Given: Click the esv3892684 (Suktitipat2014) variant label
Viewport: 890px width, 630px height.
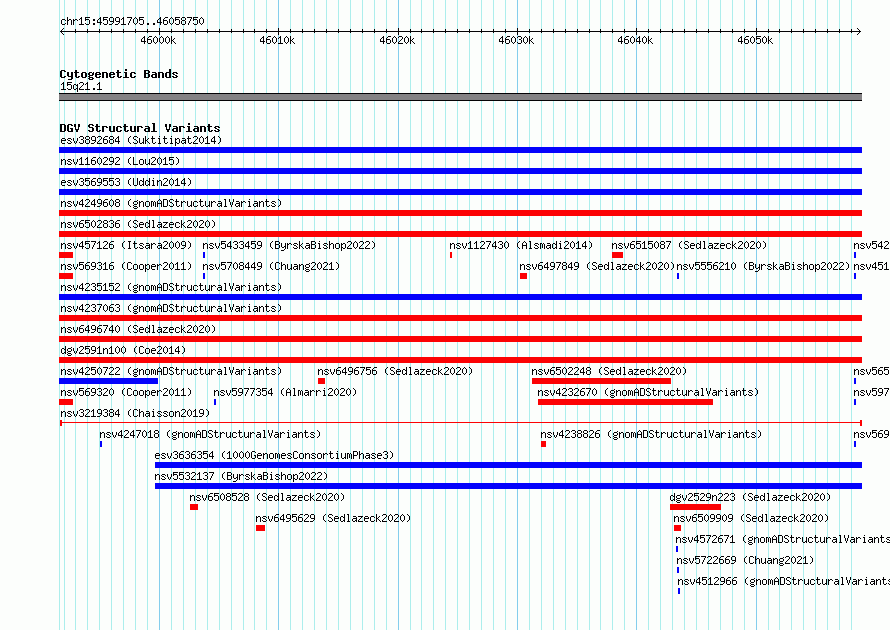Looking at the screenshot, I should pyautogui.click(x=141, y=140).
